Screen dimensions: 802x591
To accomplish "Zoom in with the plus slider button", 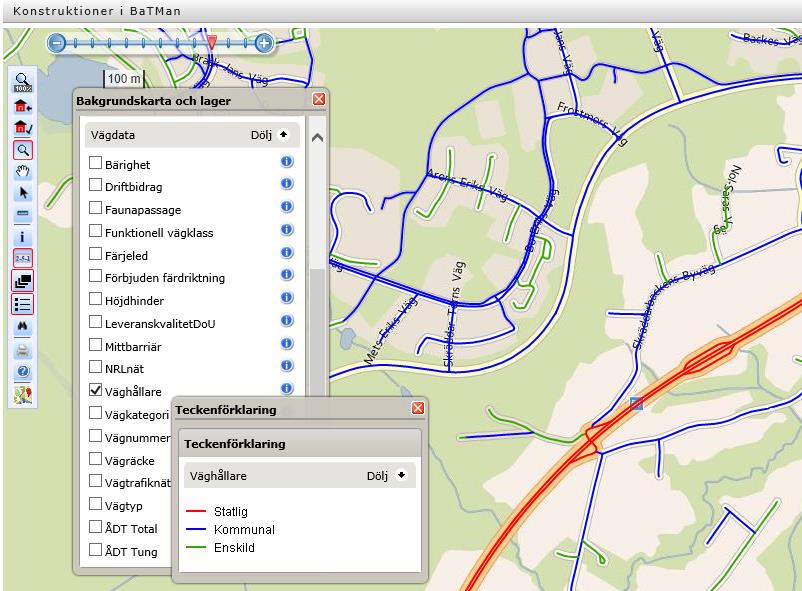I will [264, 43].
